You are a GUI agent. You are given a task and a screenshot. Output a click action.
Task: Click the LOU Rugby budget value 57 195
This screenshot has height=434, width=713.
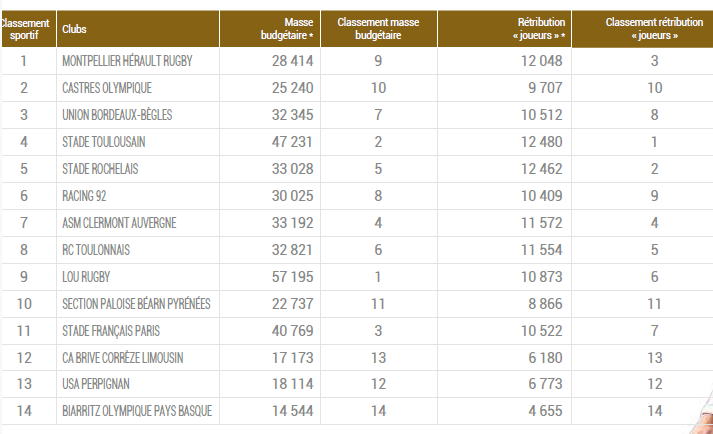click(x=292, y=277)
